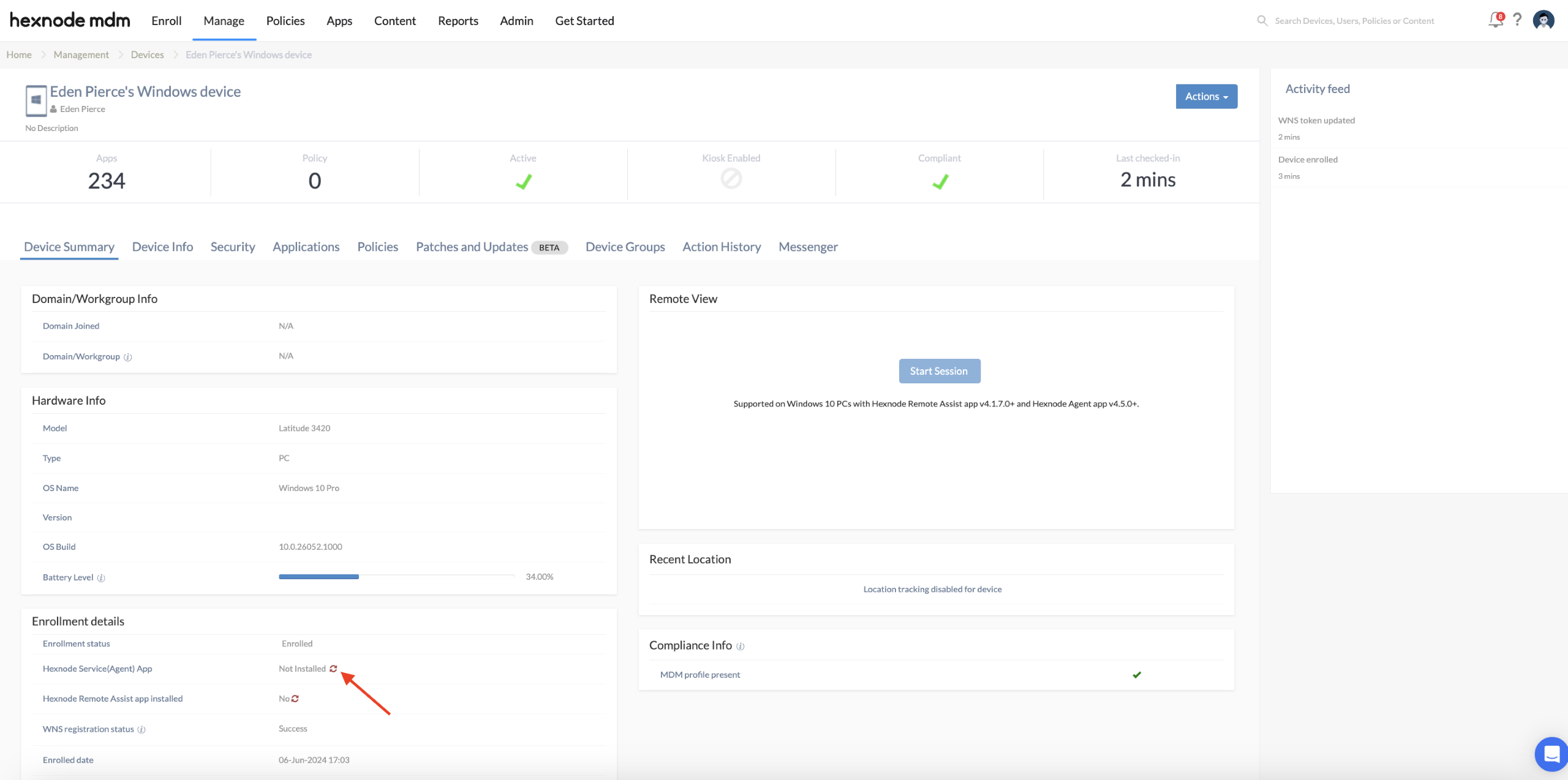Viewport: 1568px width, 780px height.
Task: Open the notifications bell icon
Action: tap(1496, 20)
